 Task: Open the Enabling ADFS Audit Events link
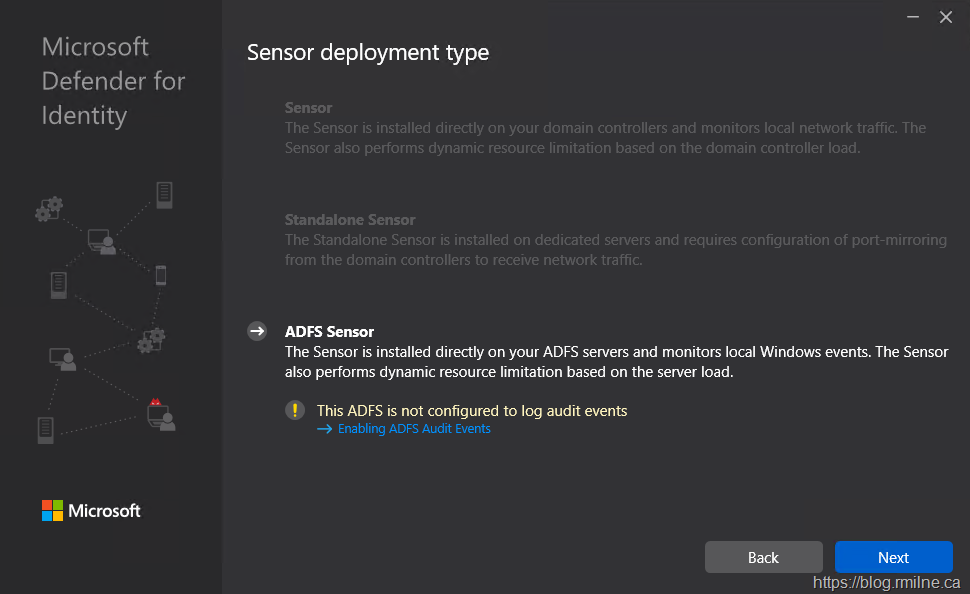coord(414,429)
